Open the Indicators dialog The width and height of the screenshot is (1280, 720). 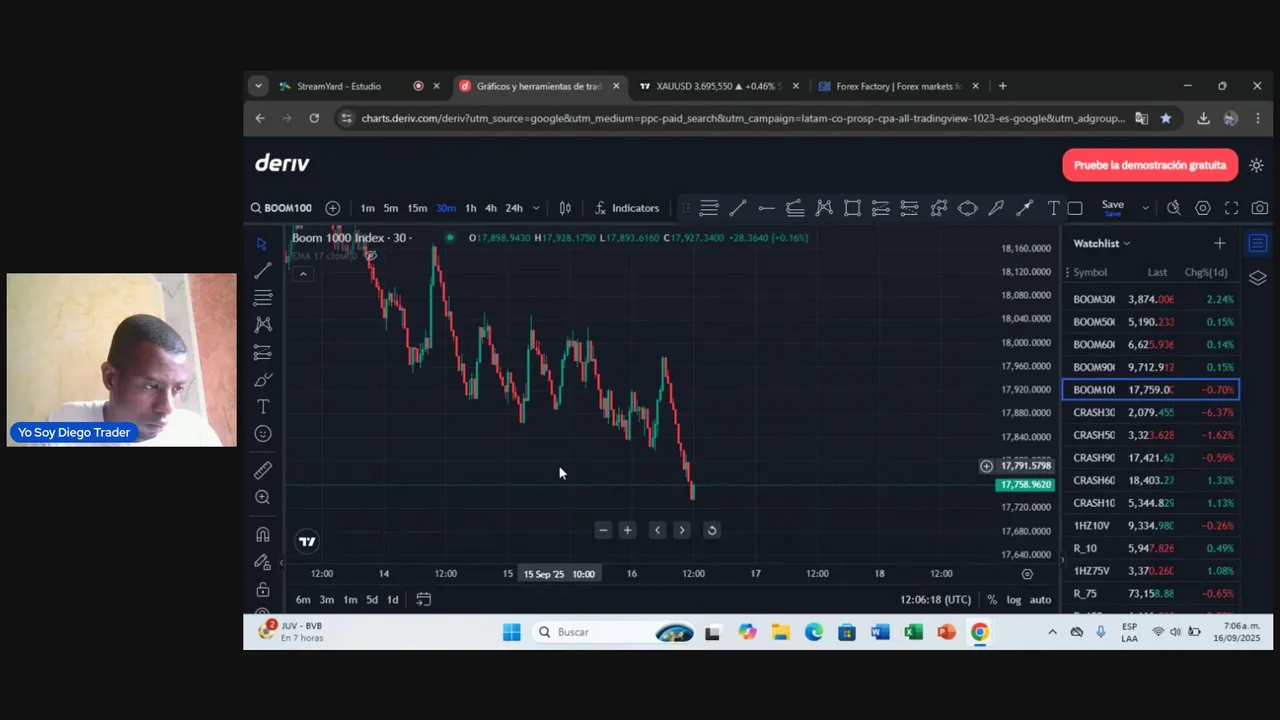coord(627,208)
